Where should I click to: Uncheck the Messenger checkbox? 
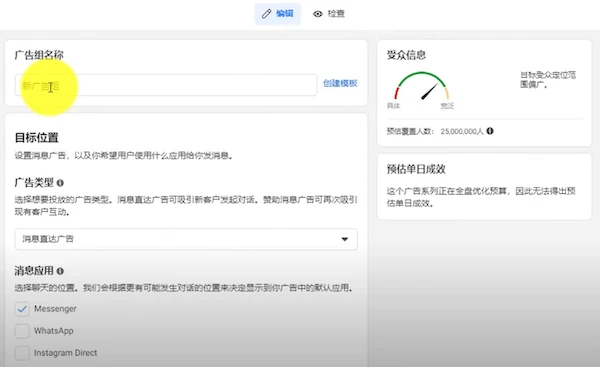[22, 309]
